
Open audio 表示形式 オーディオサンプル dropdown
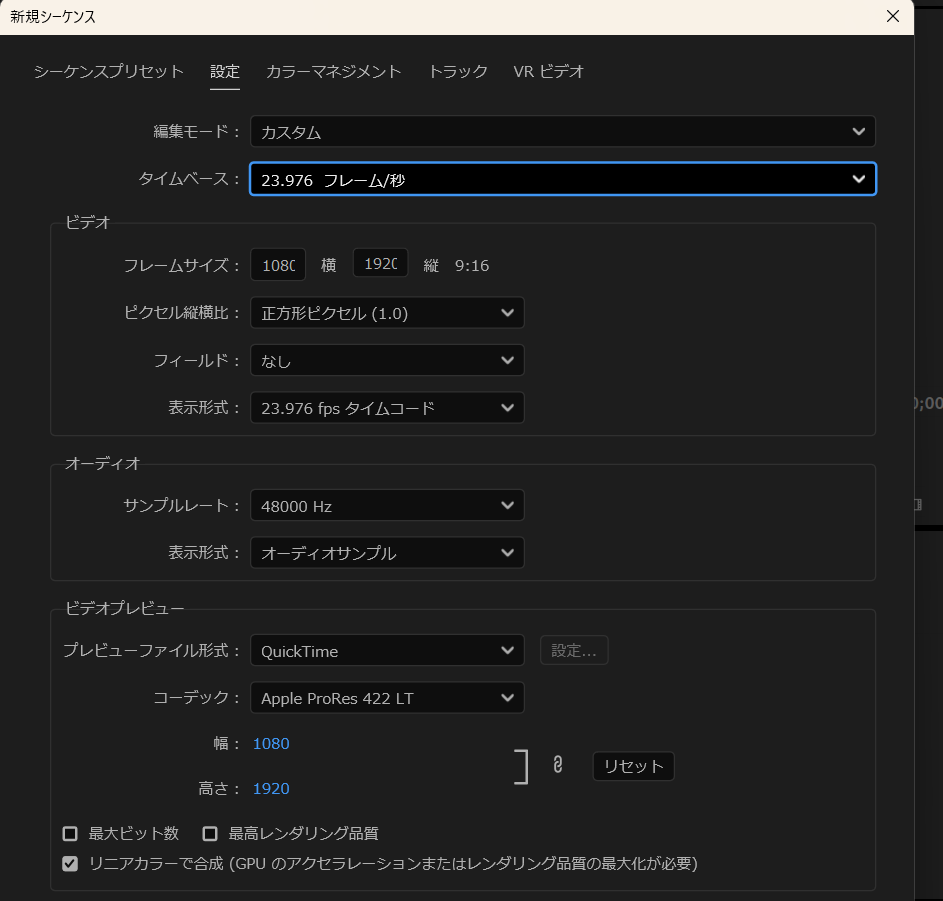(387, 553)
